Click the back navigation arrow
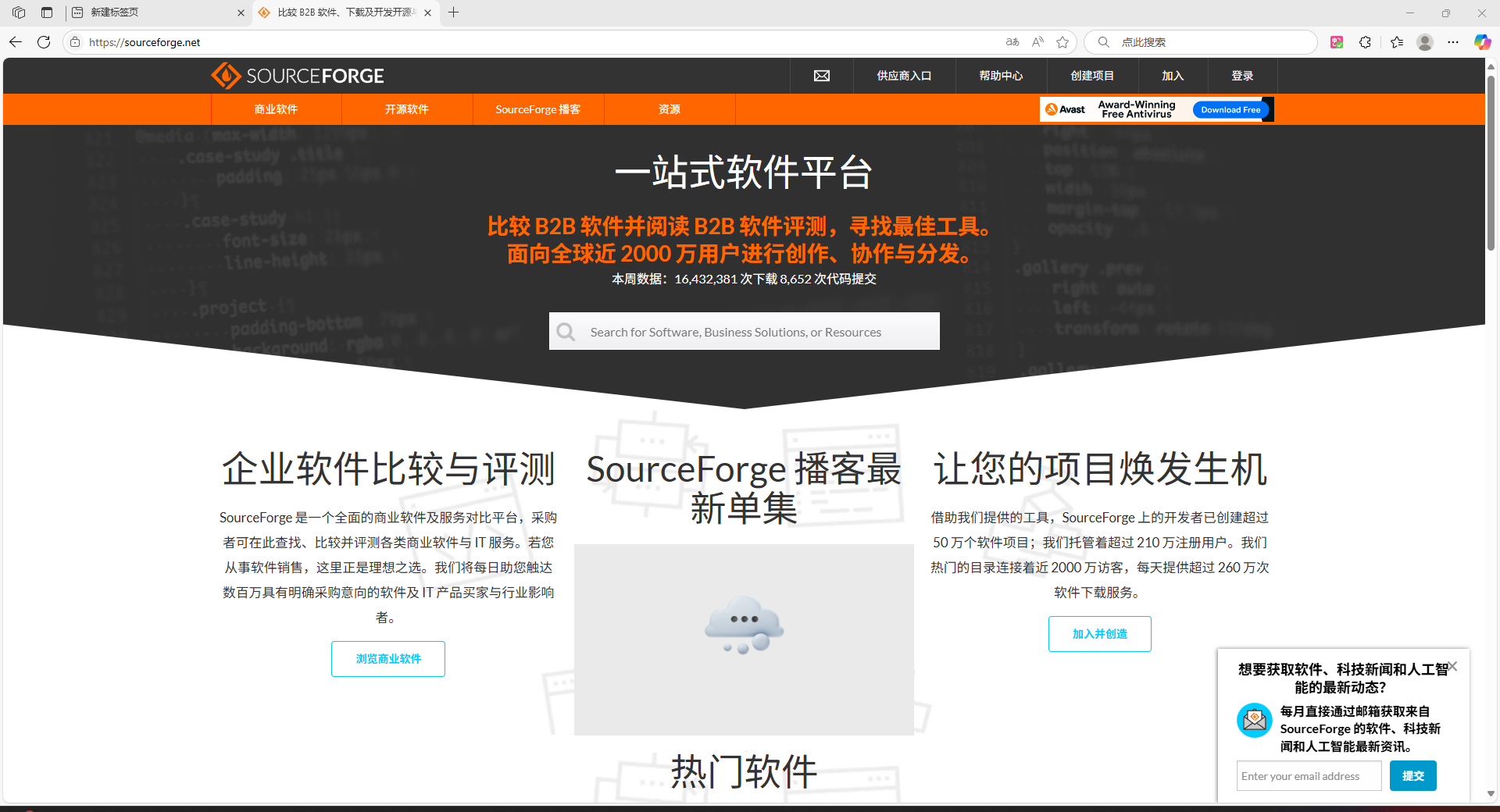Viewport: 1500px width, 812px height. click(16, 42)
